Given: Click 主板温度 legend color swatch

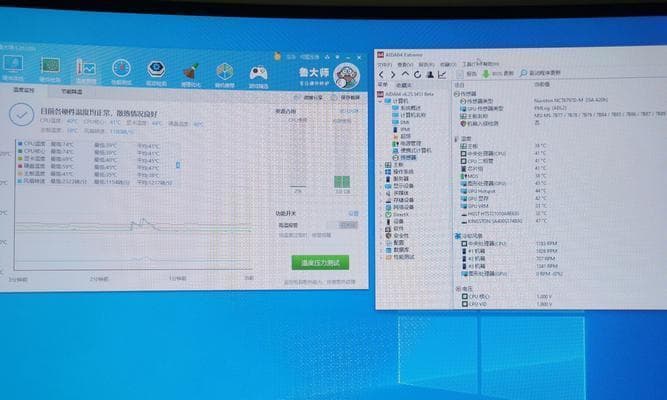Looking at the screenshot, I should pyautogui.click(x=20, y=174).
